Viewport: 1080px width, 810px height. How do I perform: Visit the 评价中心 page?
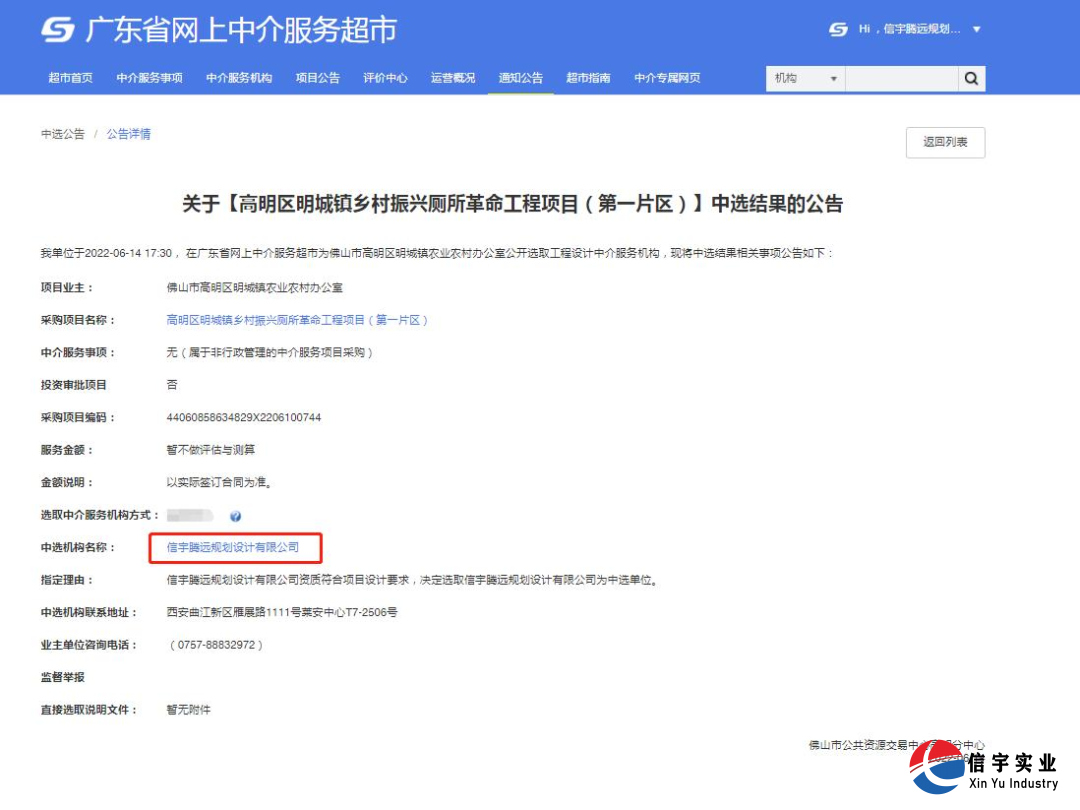(x=385, y=77)
